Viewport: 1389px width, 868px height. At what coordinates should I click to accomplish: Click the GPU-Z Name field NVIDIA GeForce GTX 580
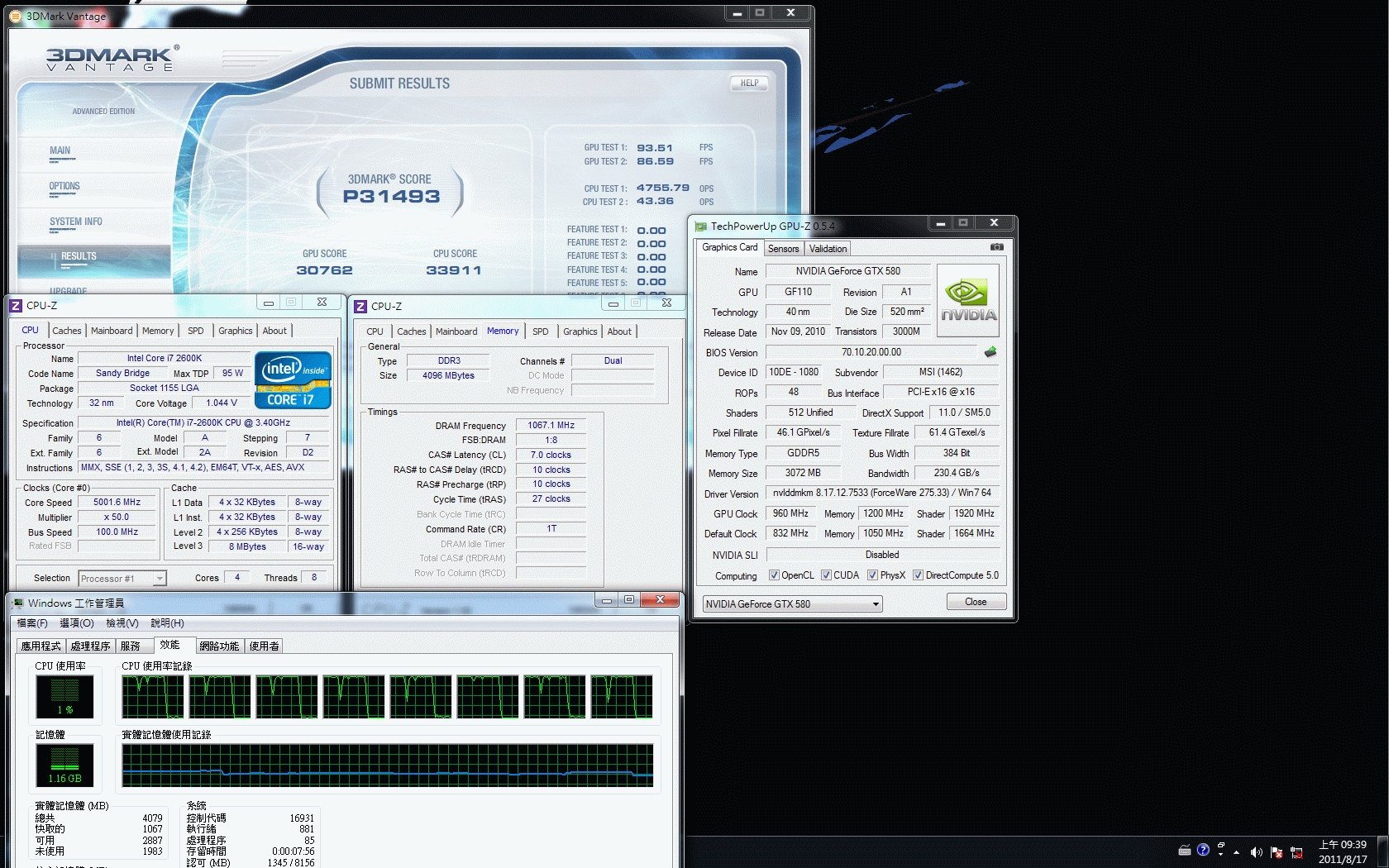(848, 271)
